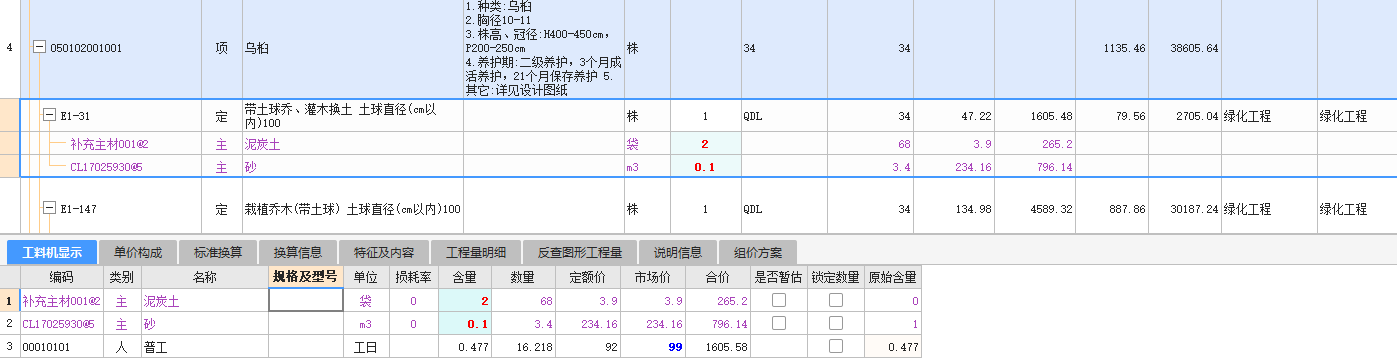Screen dimensions: 1397x360
Task: Switch to the 单价构成 tab
Action: click(138, 251)
